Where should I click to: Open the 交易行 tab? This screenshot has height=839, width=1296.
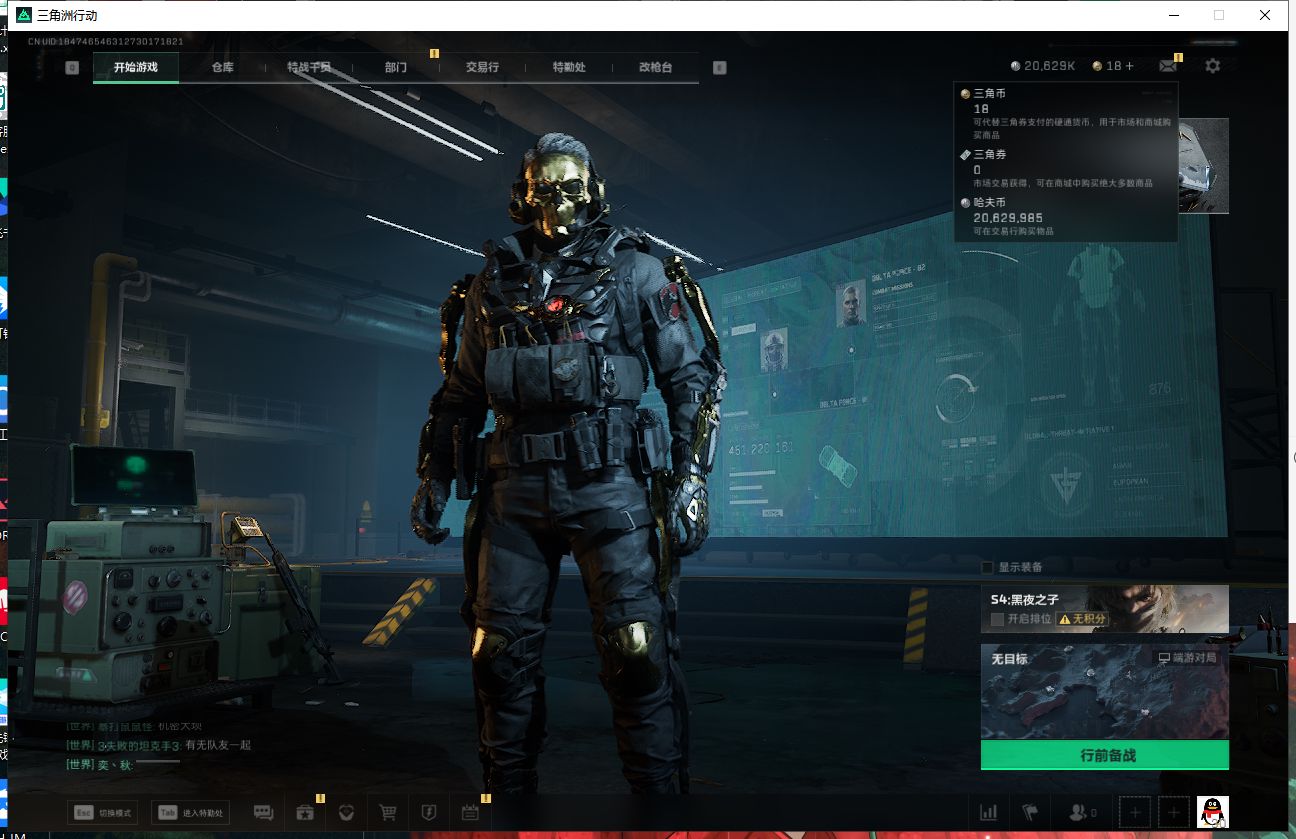coord(482,67)
